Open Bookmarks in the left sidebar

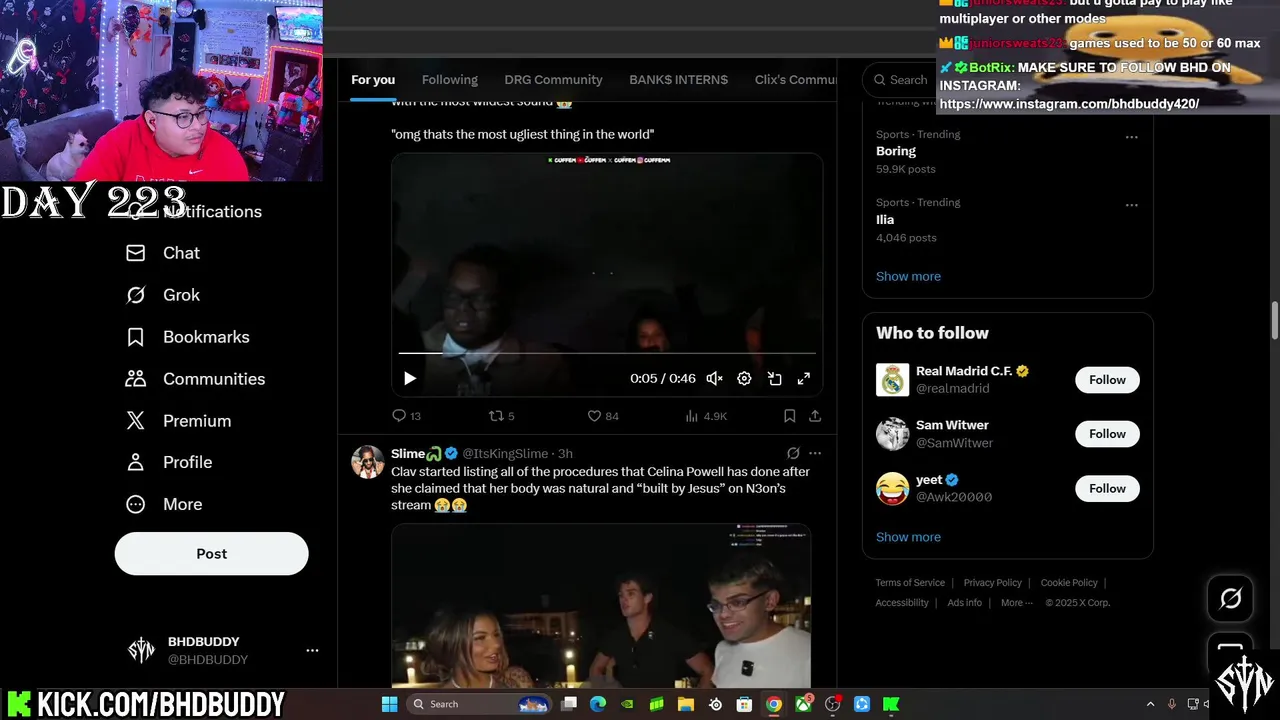click(x=187, y=337)
